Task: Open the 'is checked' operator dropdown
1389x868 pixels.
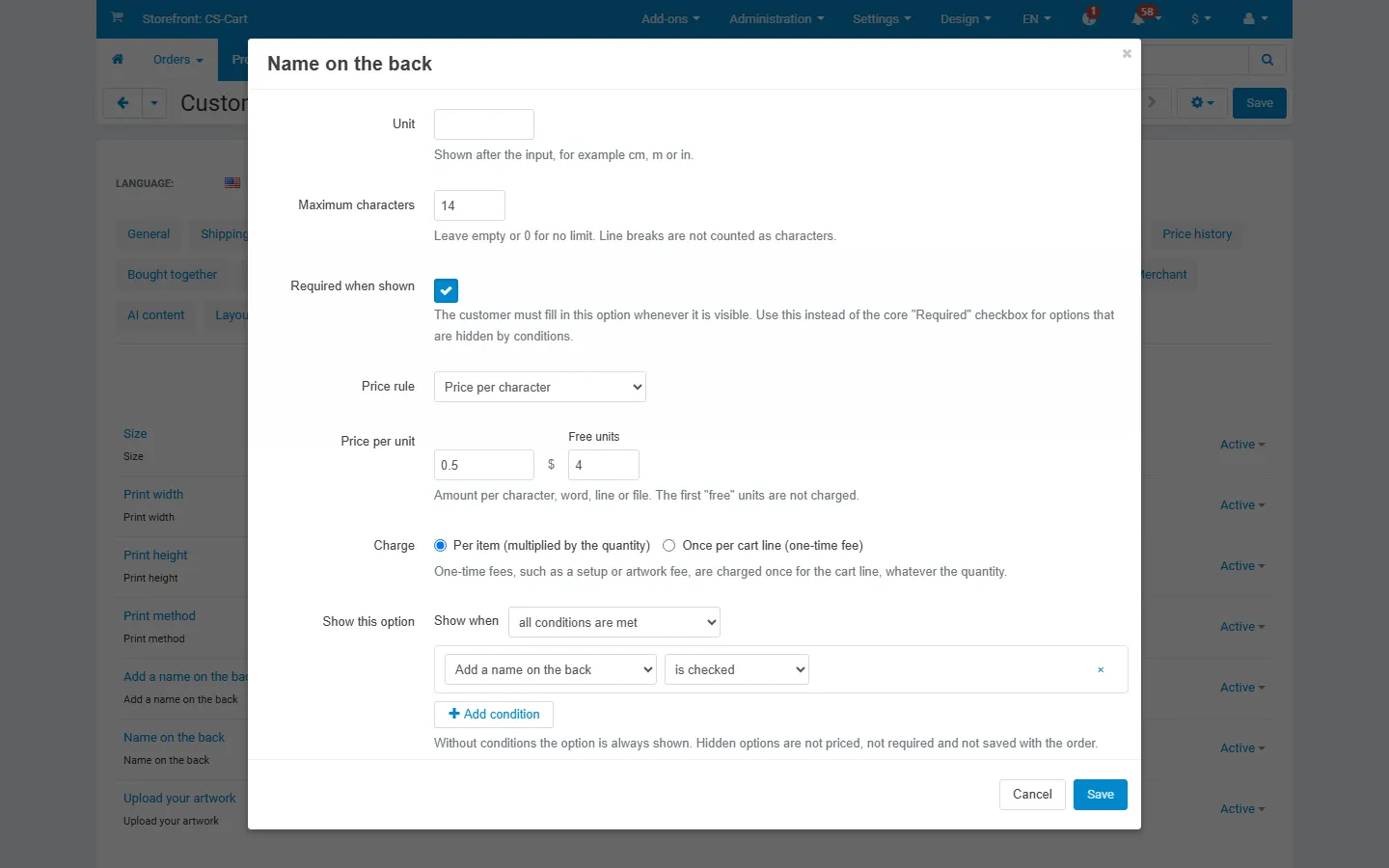Action: (737, 669)
